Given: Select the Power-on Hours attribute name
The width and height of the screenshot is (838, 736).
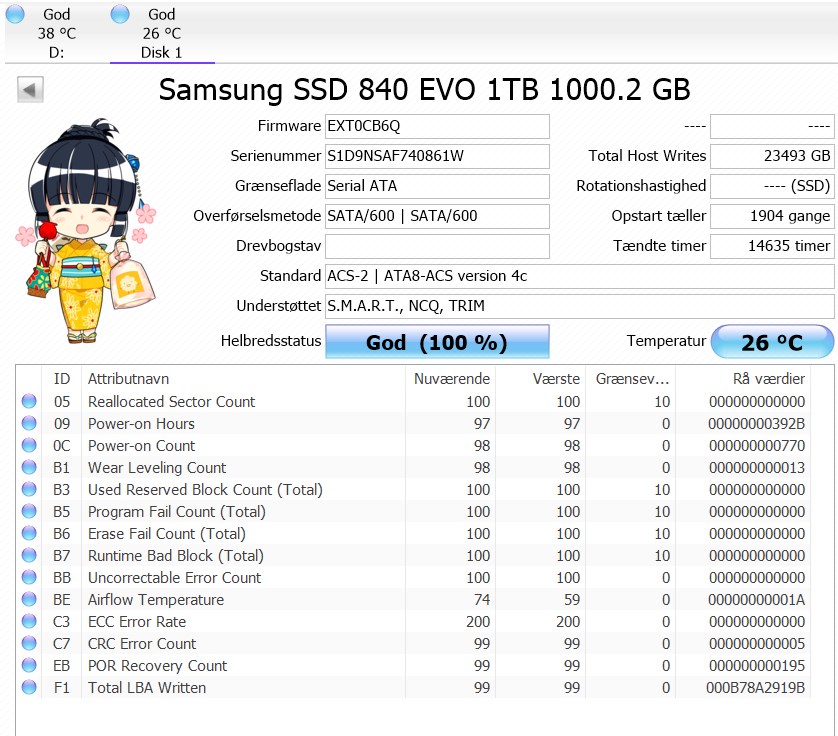Looking at the screenshot, I should (x=141, y=424).
